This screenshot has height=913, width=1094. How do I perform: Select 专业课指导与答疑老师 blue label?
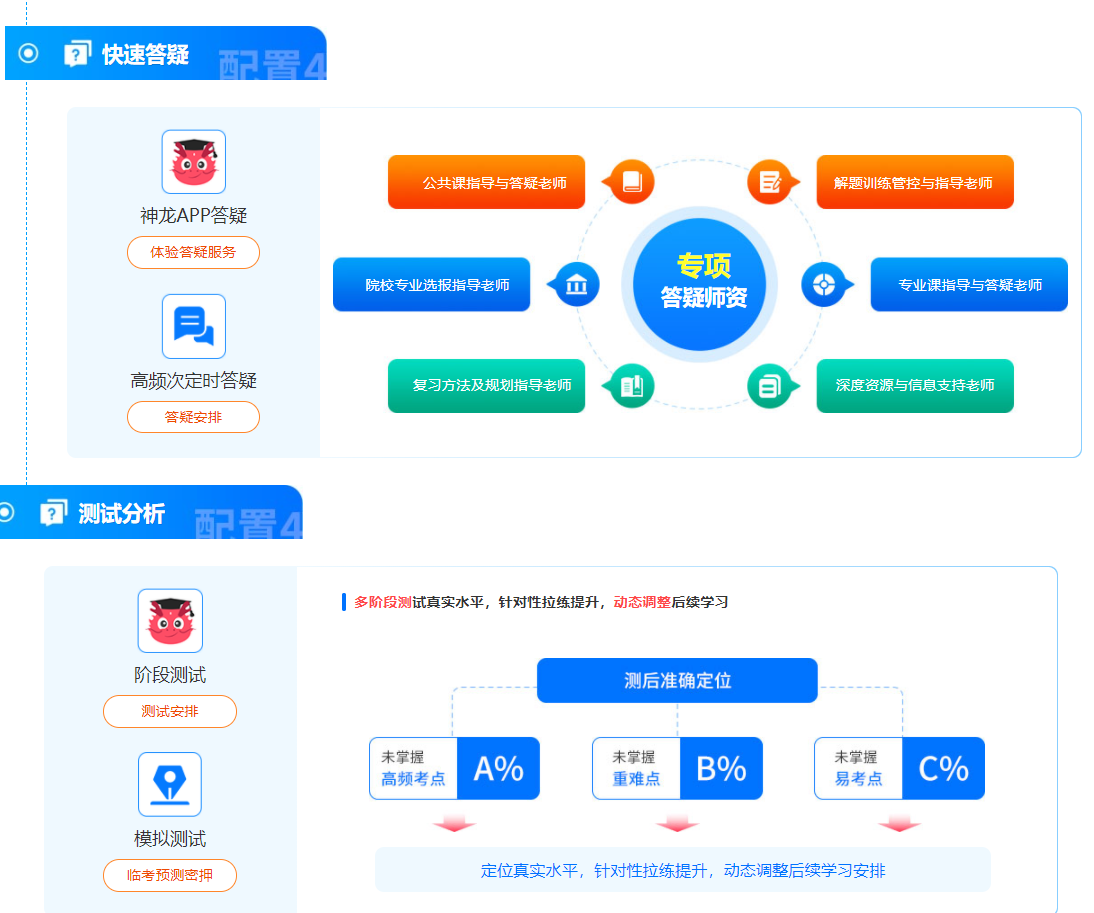969,285
